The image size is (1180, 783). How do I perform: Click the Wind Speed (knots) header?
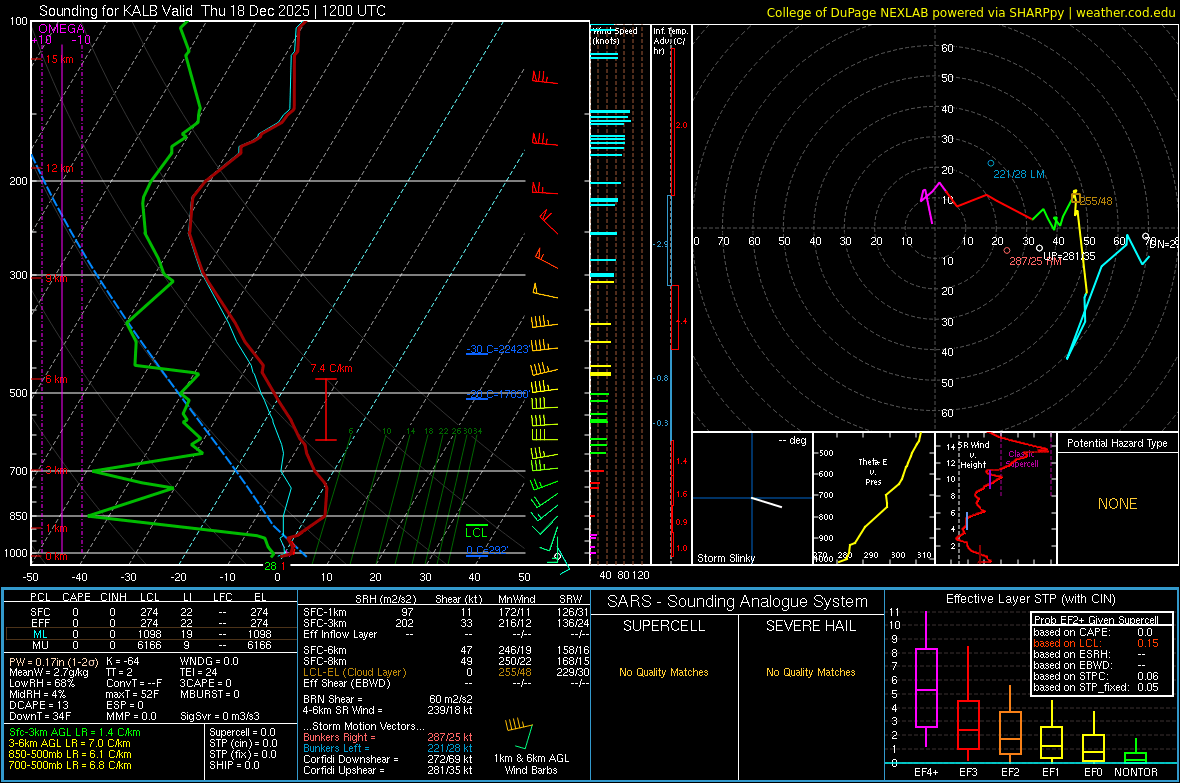click(615, 35)
